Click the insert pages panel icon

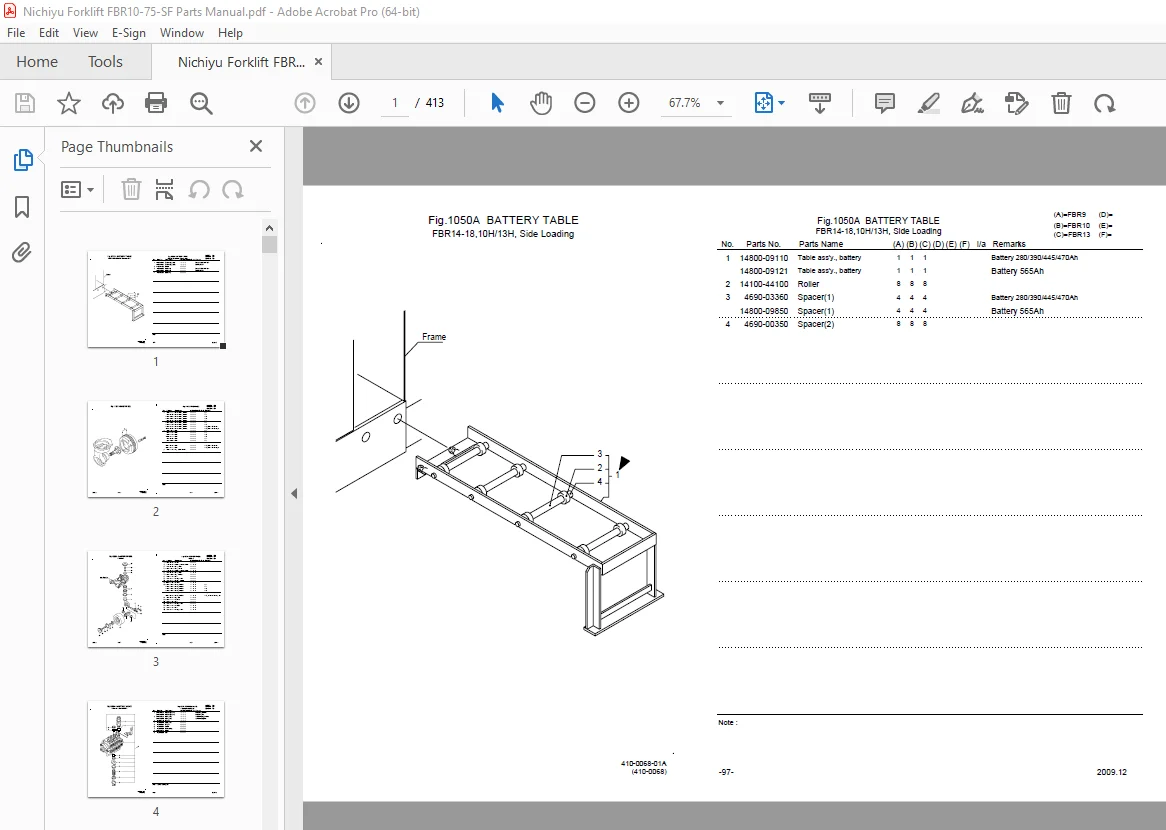[x=164, y=190]
